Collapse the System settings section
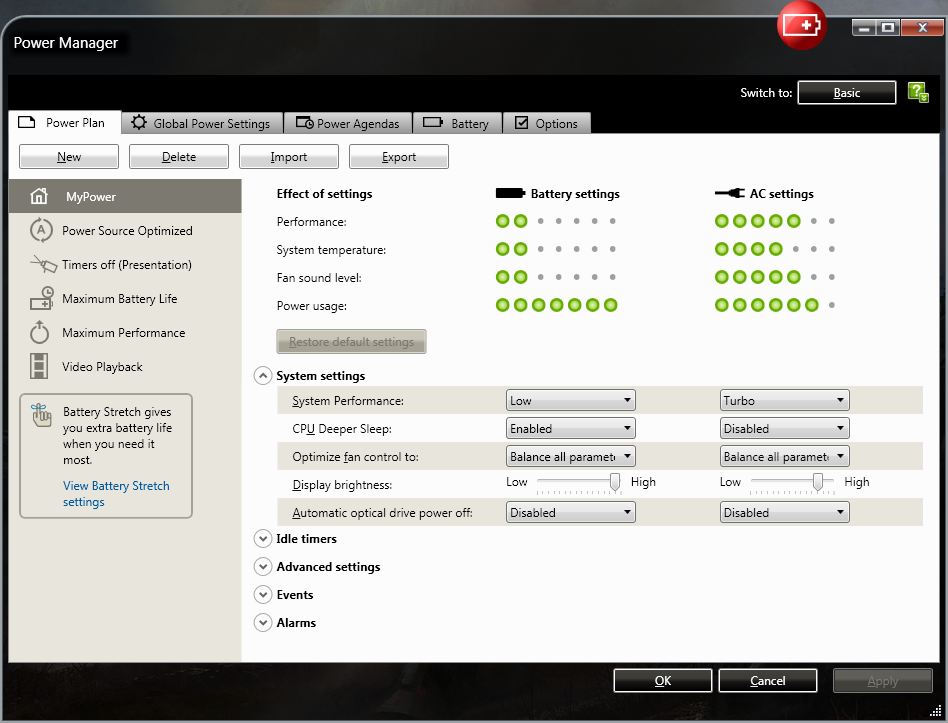 (x=262, y=375)
